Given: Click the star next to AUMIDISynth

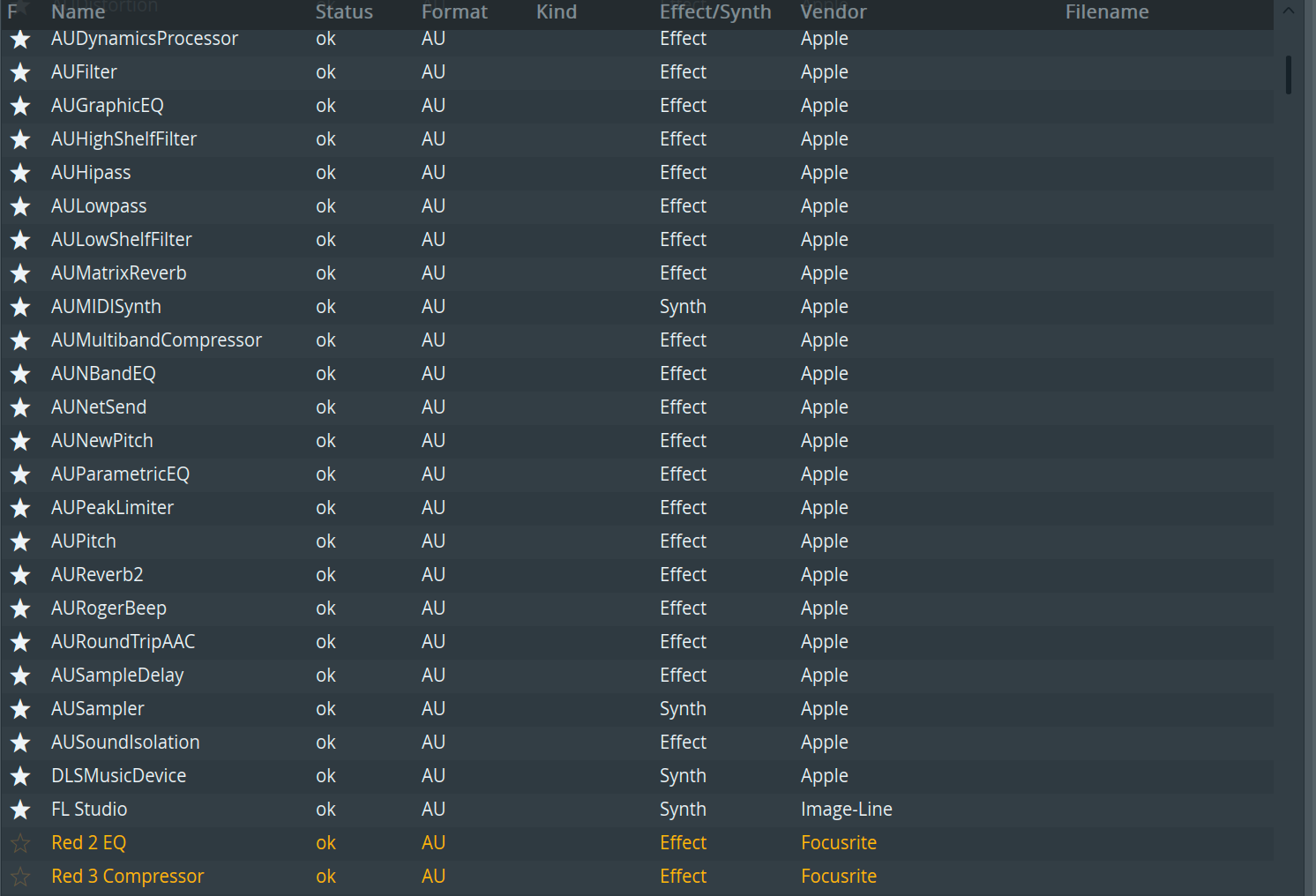Looking at the screenshot, I should [20, 308].
